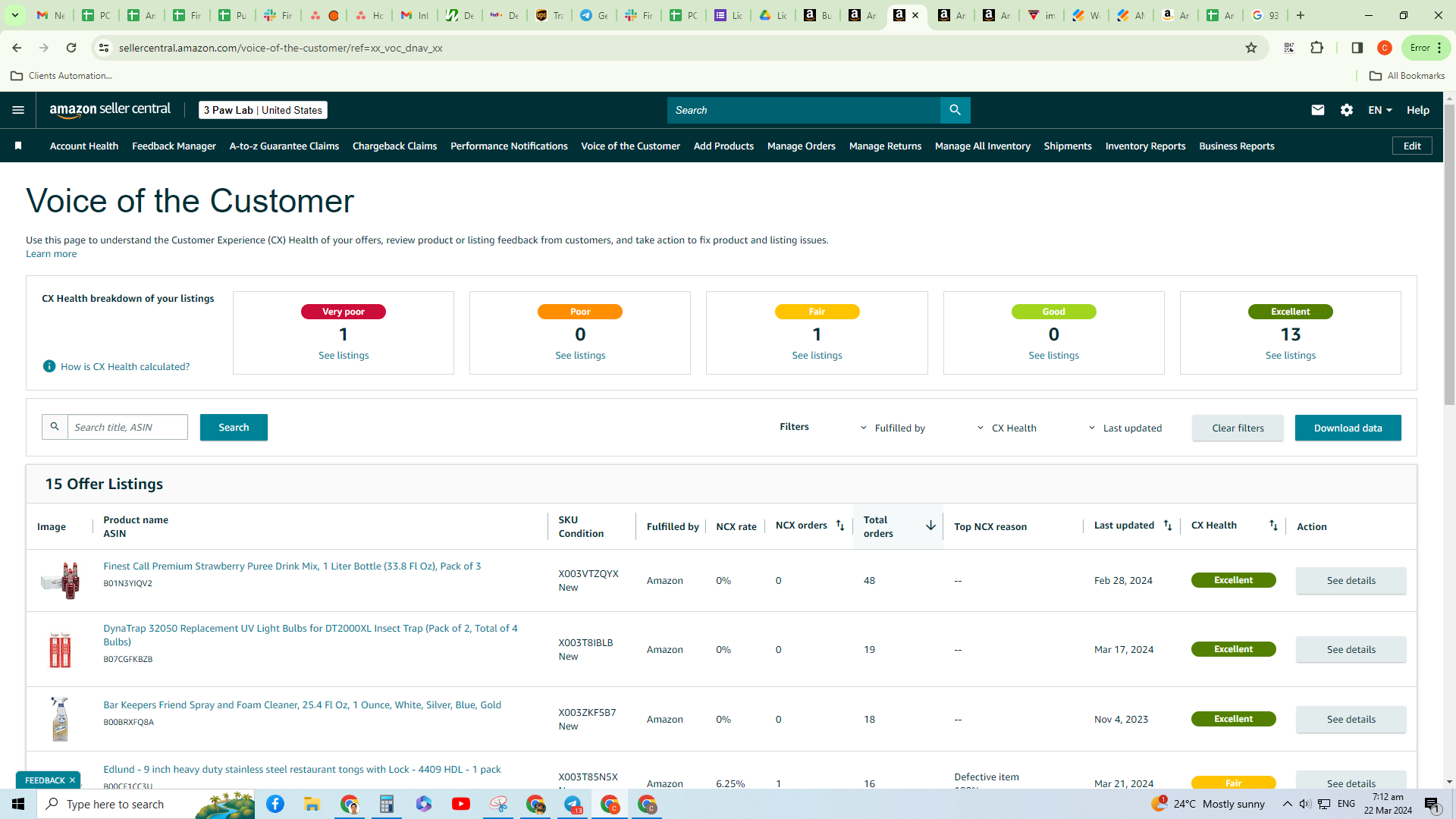
Task: Show hidden system tray icons
Action: point(1288,804)
